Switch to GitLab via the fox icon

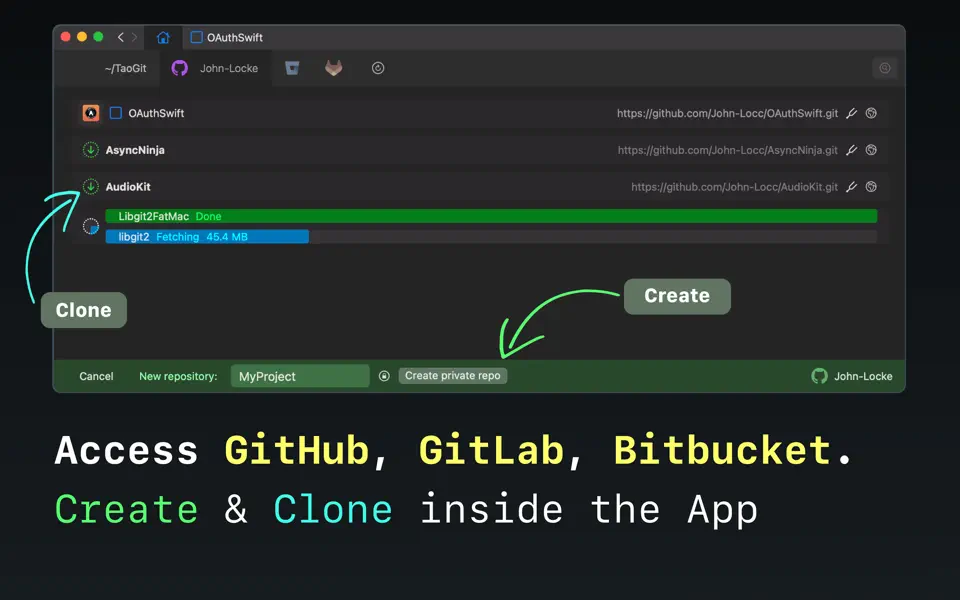point(333,68)
